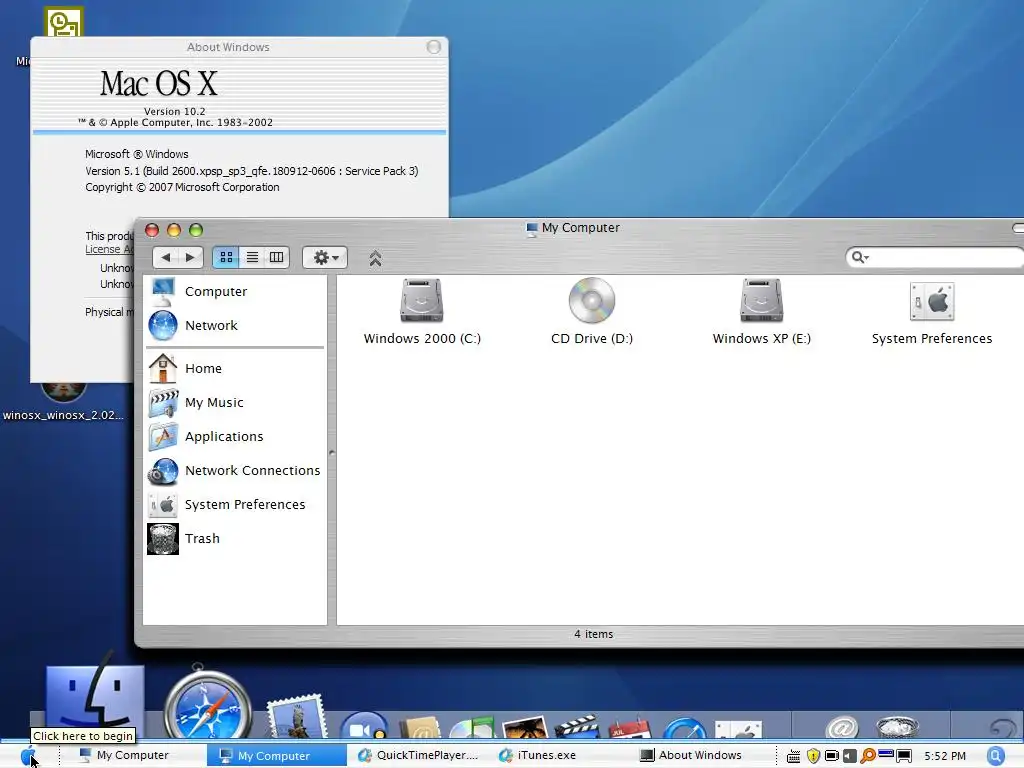The width and height of the screenshot is (1024, 768).
Task: Click the 4 items status bar text
Action: pos(594,634)
